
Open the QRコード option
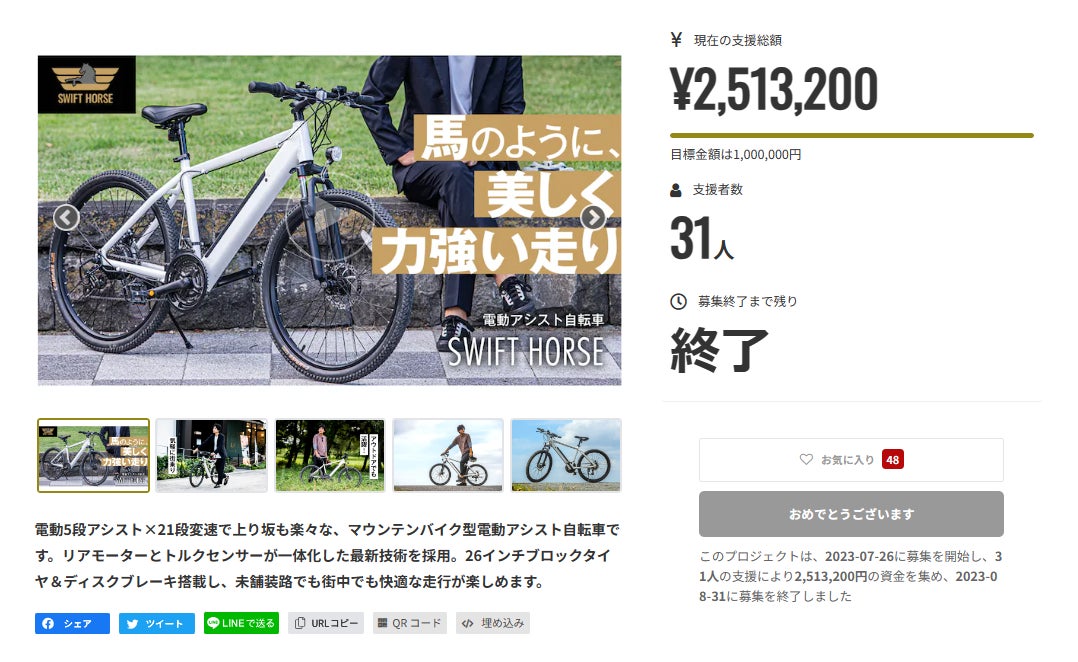(x=410, y=624)
